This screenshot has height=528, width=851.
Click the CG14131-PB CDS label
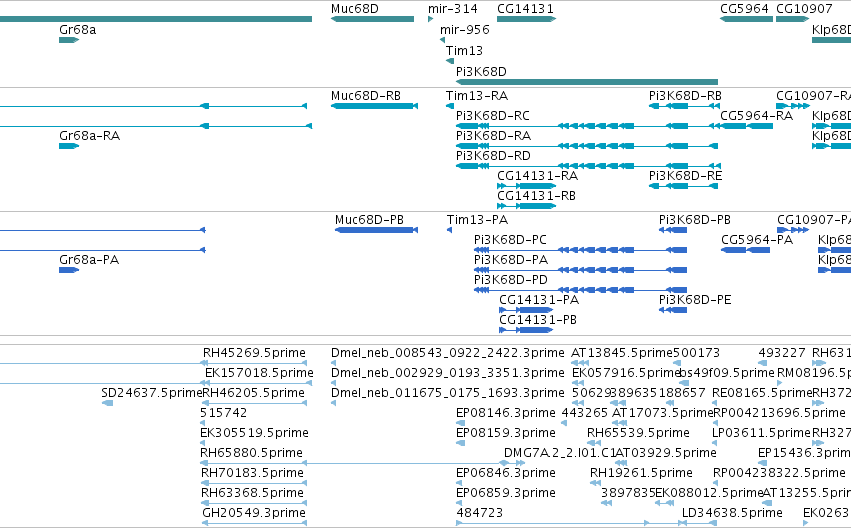click(538, 320)
